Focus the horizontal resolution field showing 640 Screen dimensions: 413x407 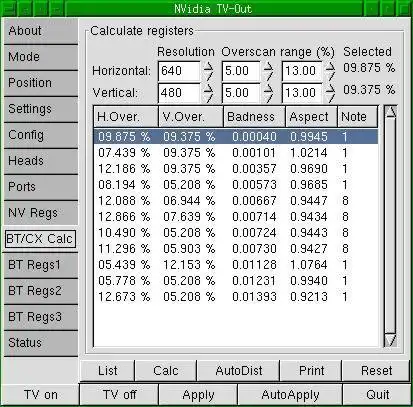(179, 71)
